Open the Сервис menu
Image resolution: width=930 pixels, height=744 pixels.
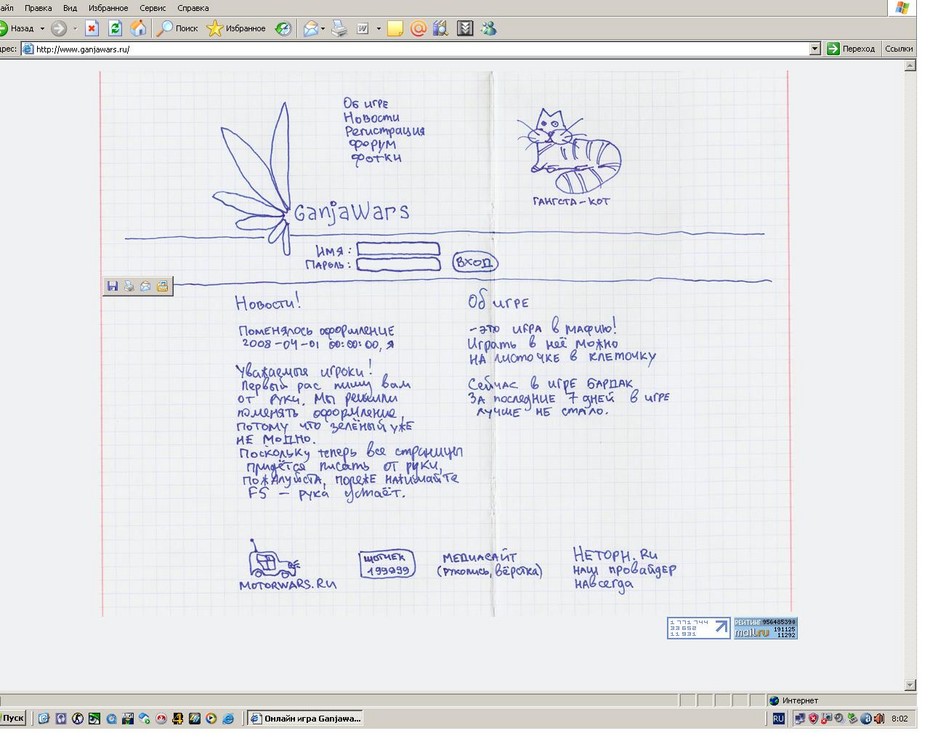coord(152,8)
